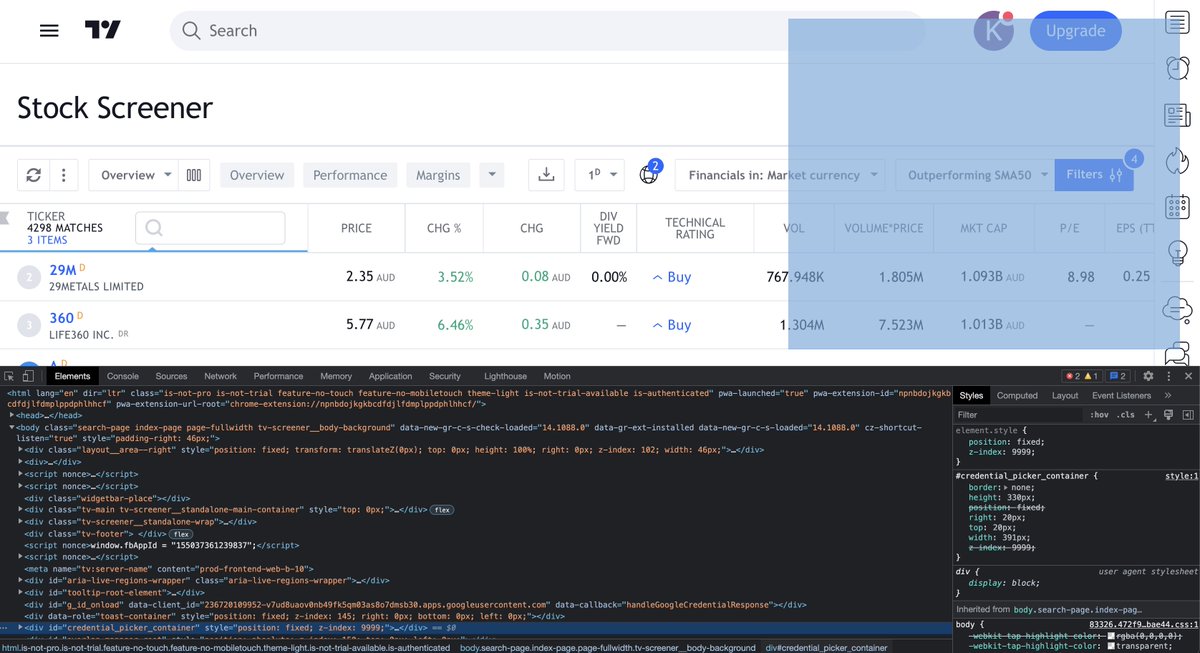
Task: Toggle DevTools device toolbar
Action: pos(28,376)
